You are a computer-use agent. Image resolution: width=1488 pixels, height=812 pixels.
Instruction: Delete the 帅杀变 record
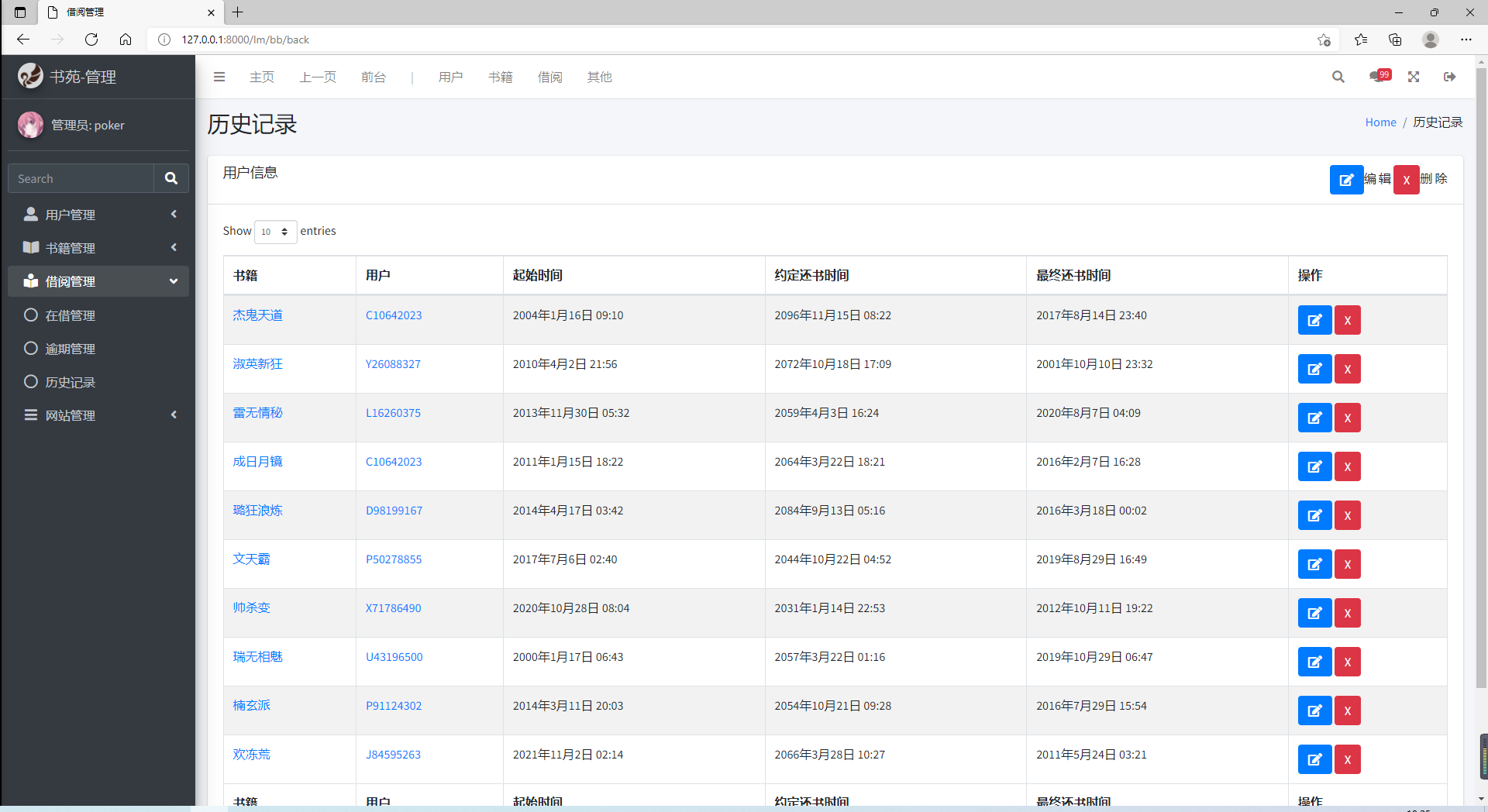coord(1347,613)
